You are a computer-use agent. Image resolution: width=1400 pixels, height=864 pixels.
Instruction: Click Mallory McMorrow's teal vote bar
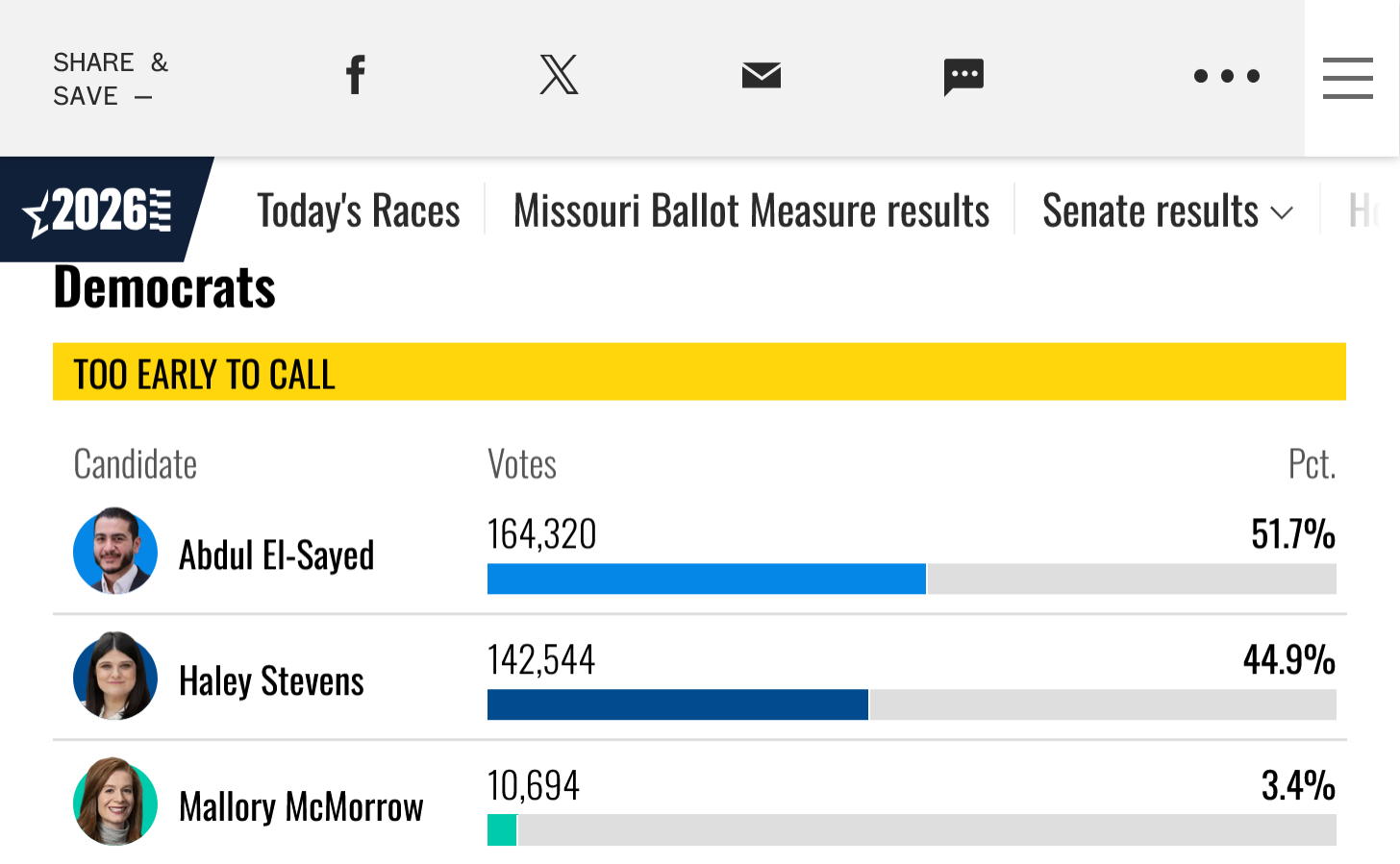pos(502,830)
